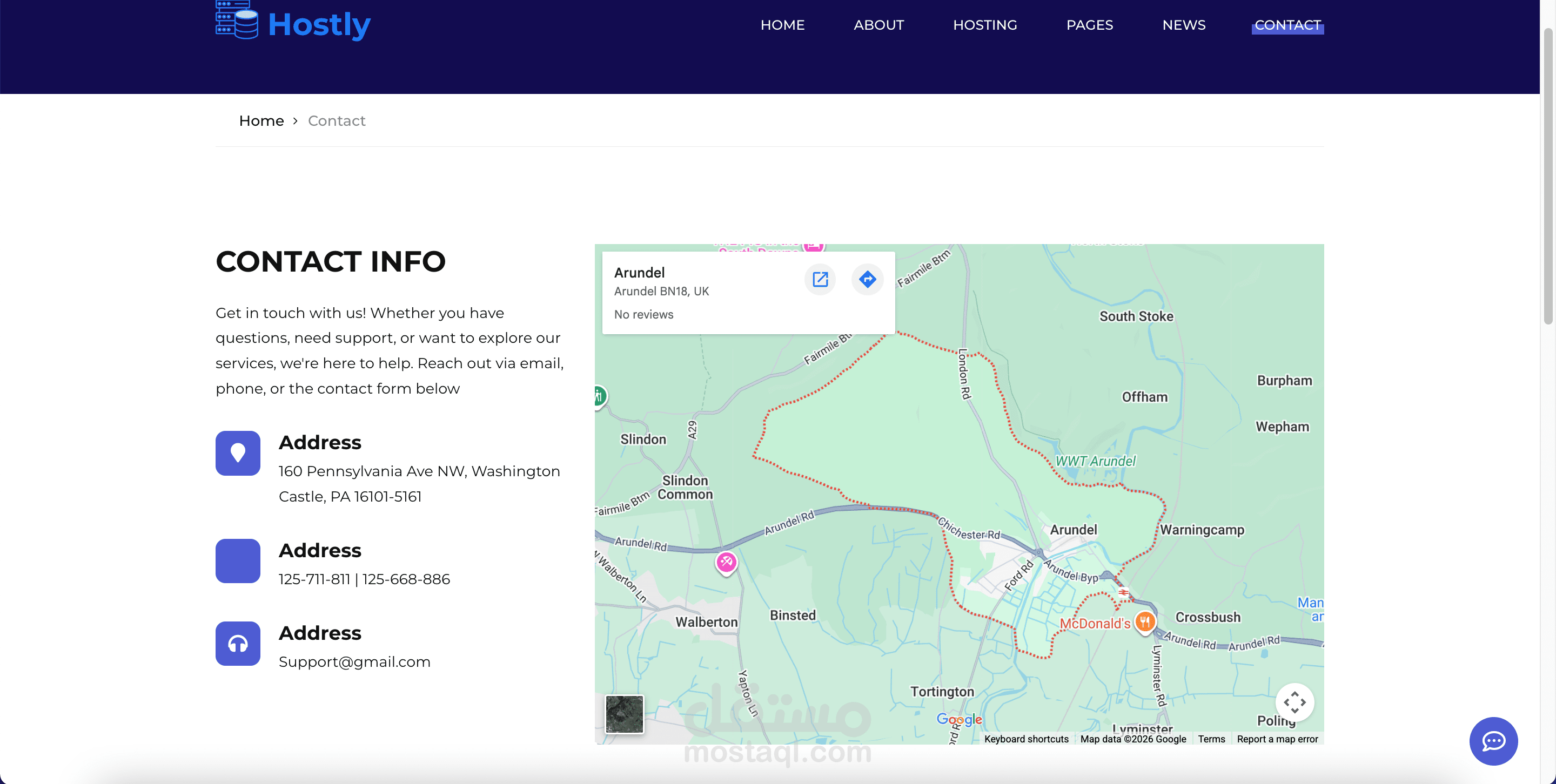This screenshot has width=1556, height=784.
Task: Open the map Terms link
Action: pyautogui.click(x=1211, y=739)
